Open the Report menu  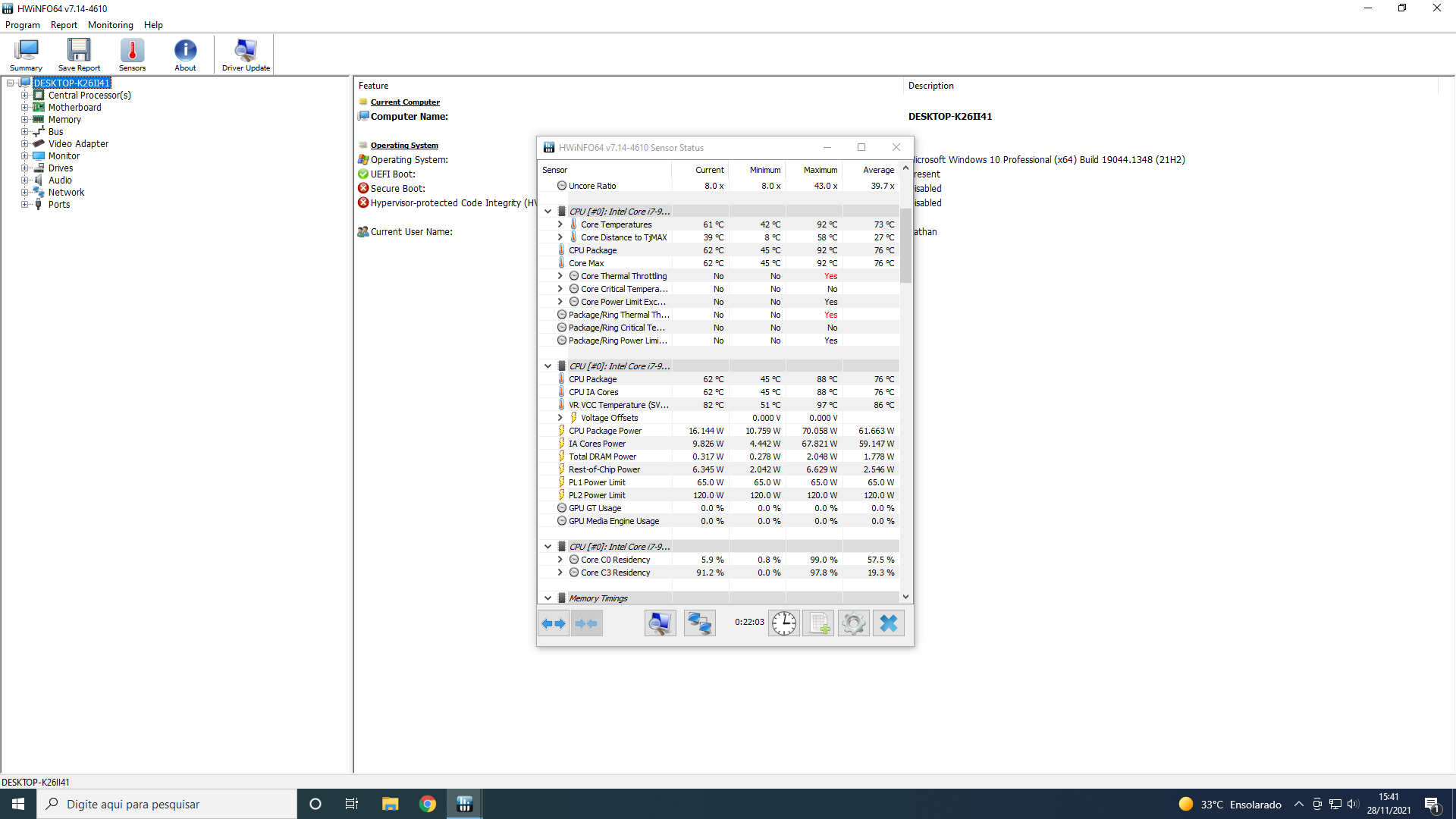pyautogui.click(x=64, y=25)
